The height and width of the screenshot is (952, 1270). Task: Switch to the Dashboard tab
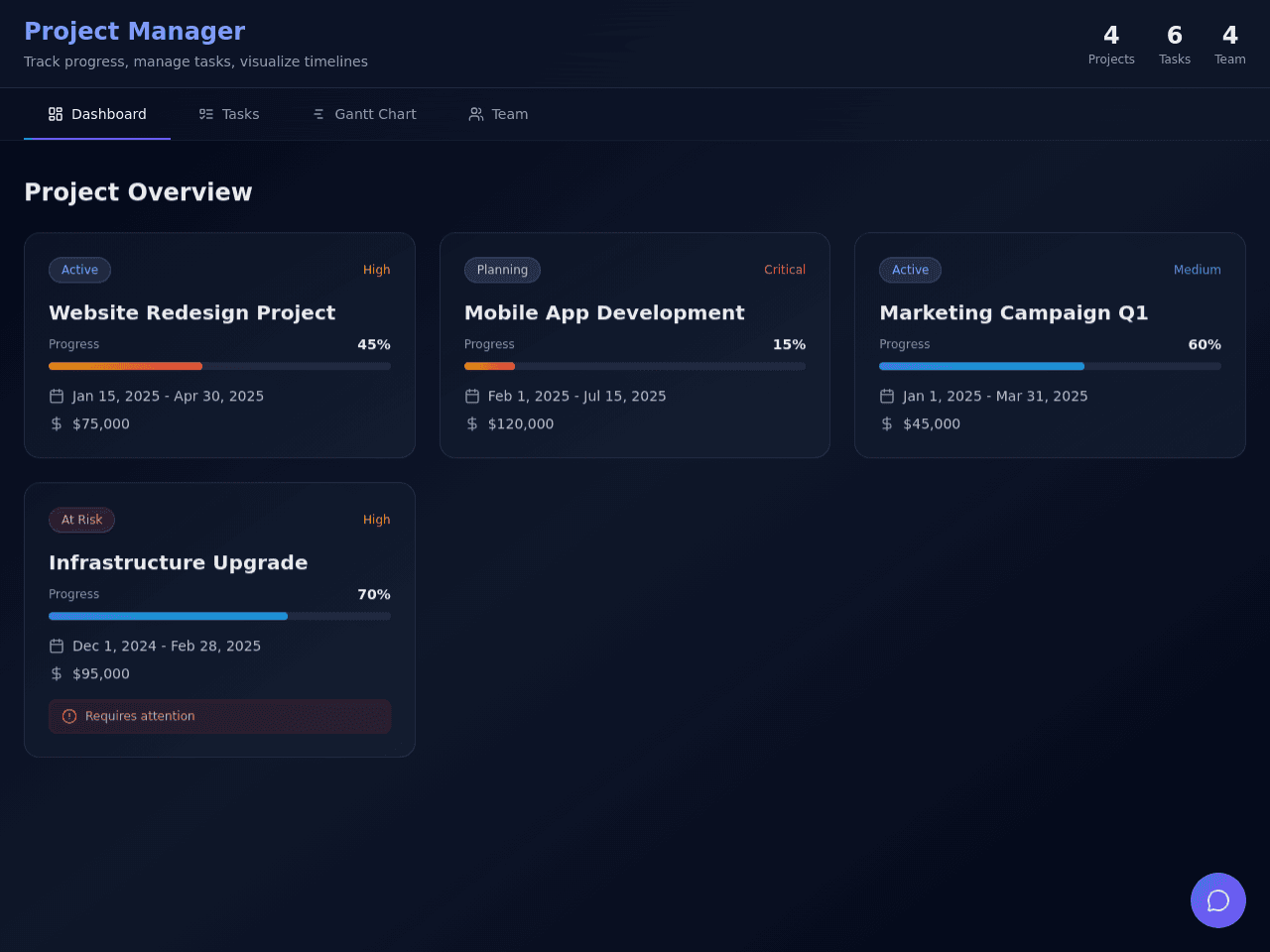[97, 114]
